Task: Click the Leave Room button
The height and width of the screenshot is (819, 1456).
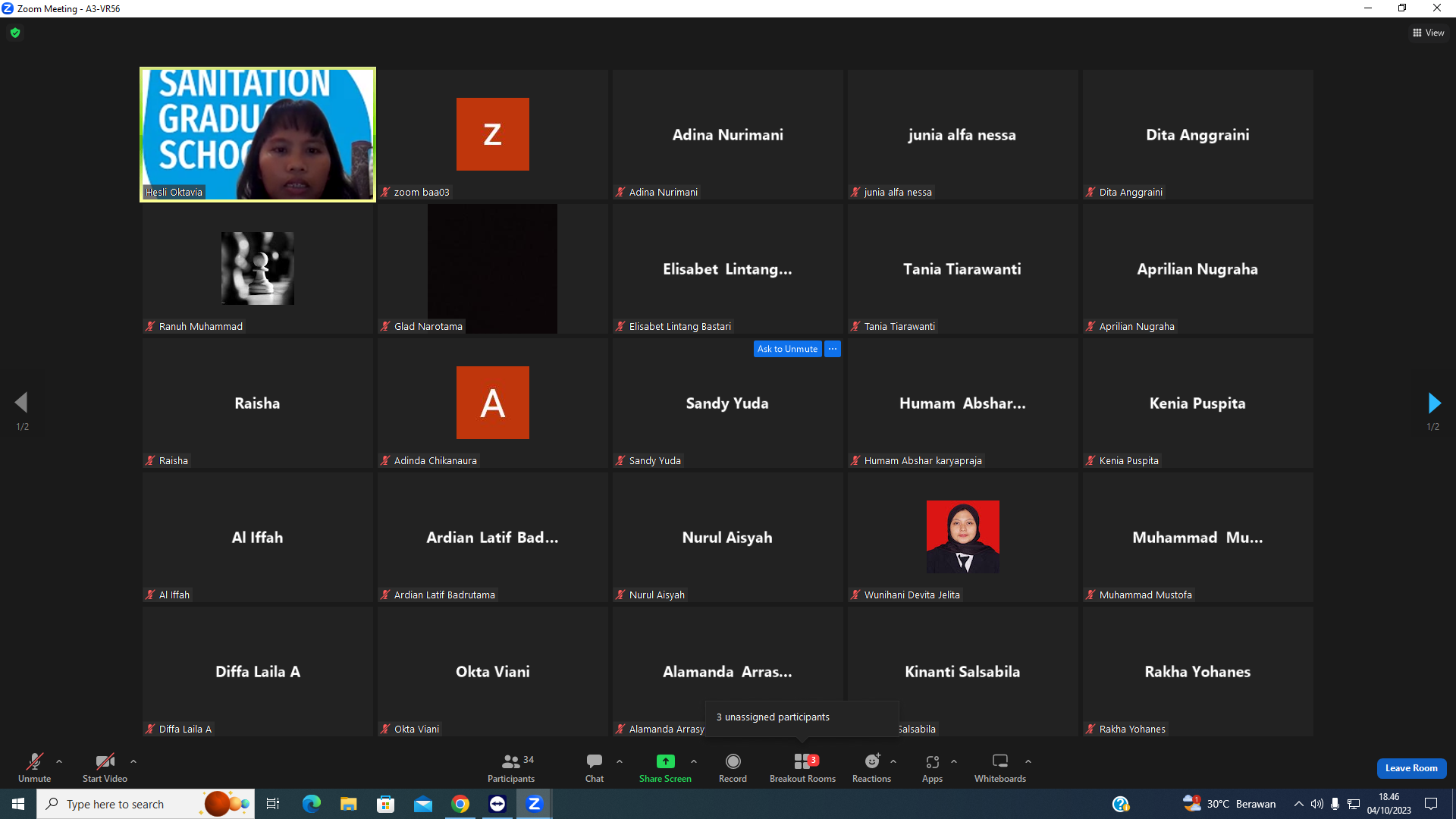Action: click(1411, 768)
